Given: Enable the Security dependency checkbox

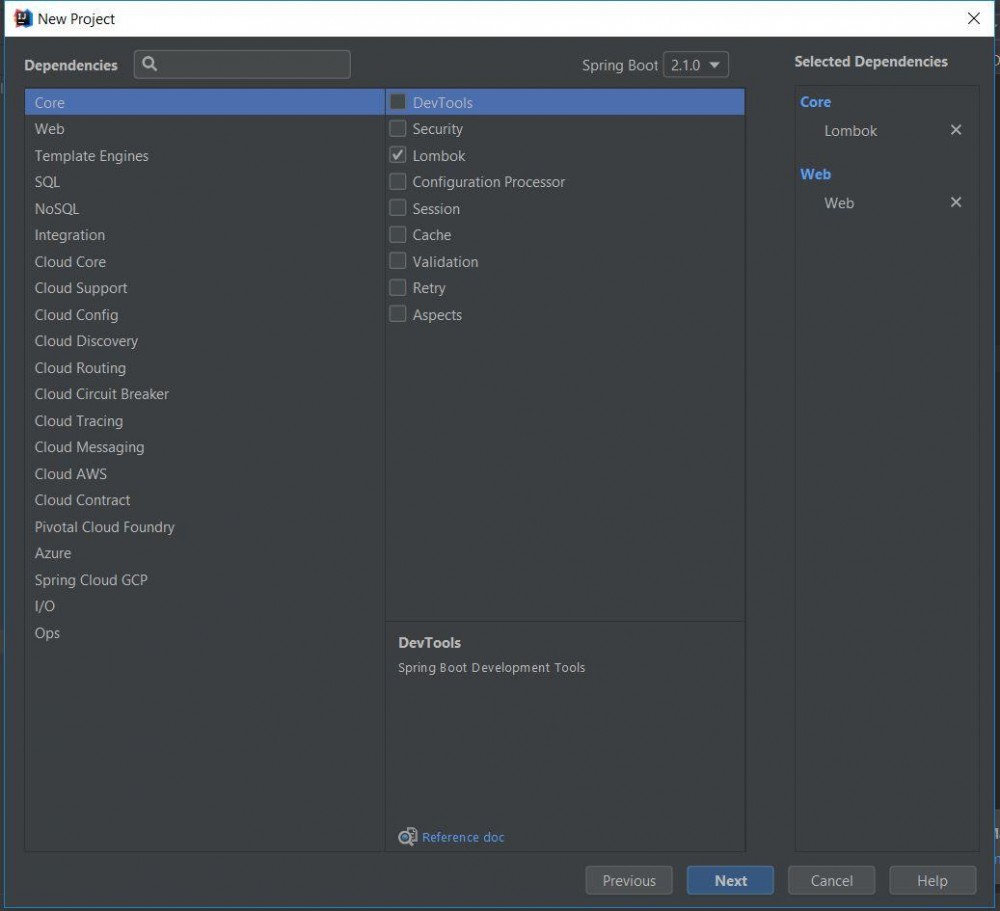Looking at the screenshot, I should click(x=397, y=128).
